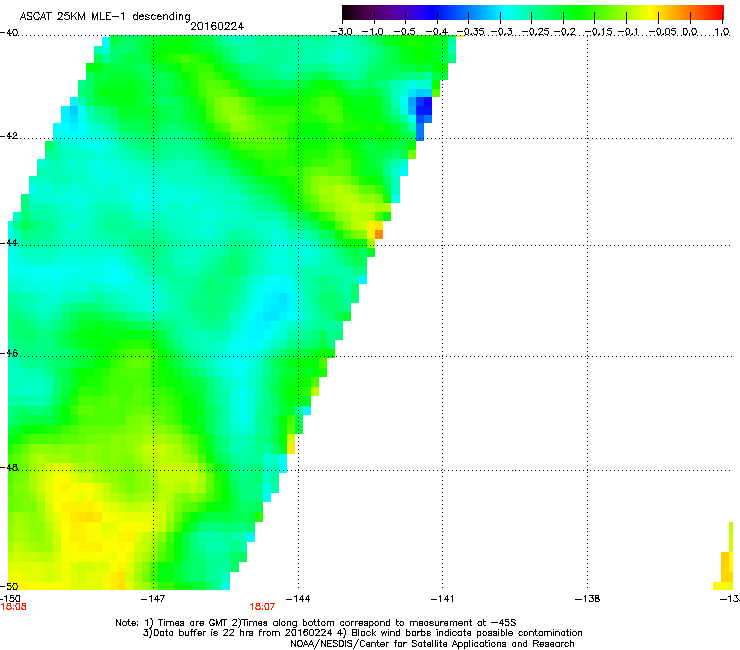This screenshot has width=740, height=650.
Task: Click the latitude label '-46'
Action: point(9,354)
